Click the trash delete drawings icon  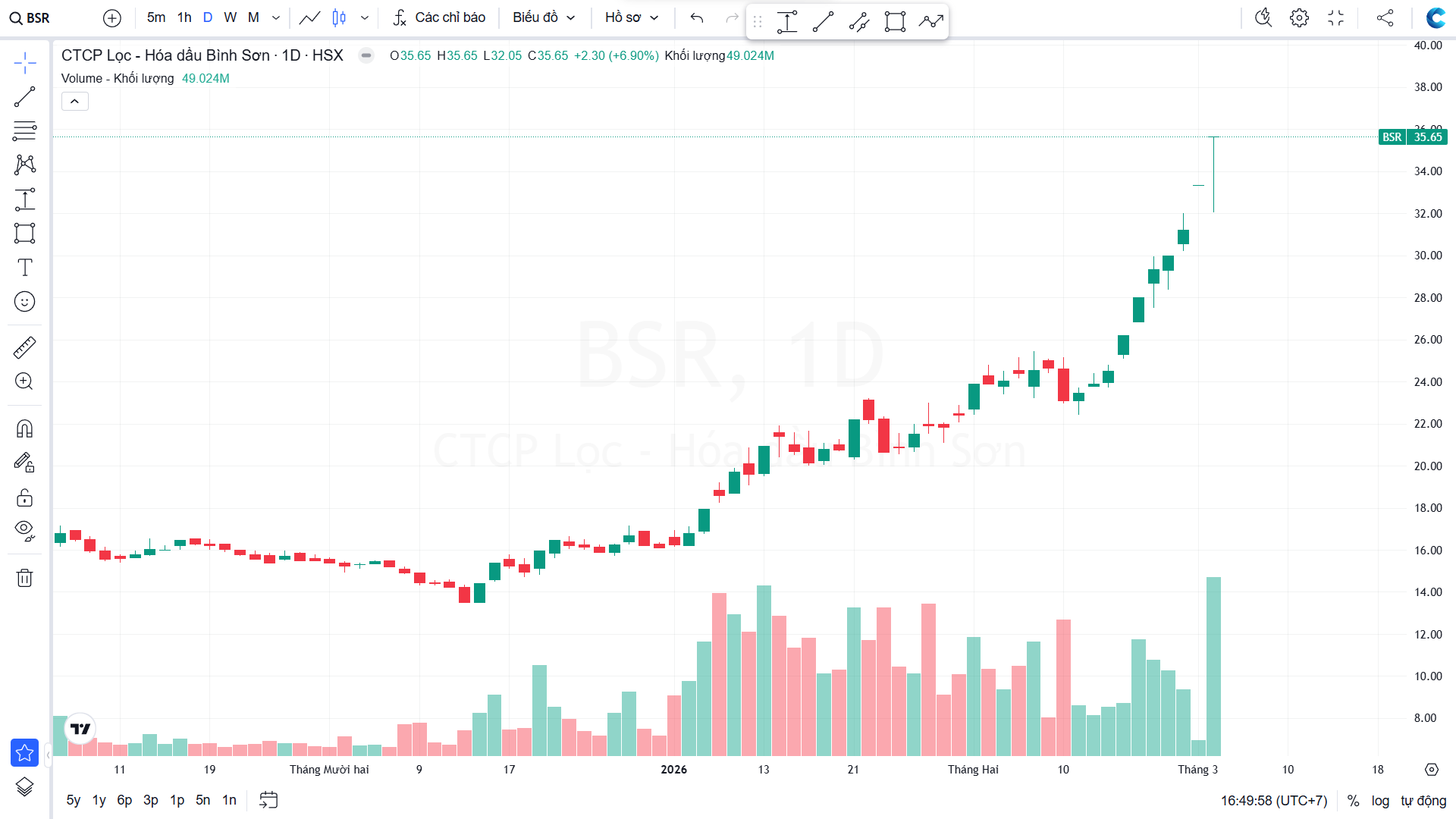click(x=24, y=578)
